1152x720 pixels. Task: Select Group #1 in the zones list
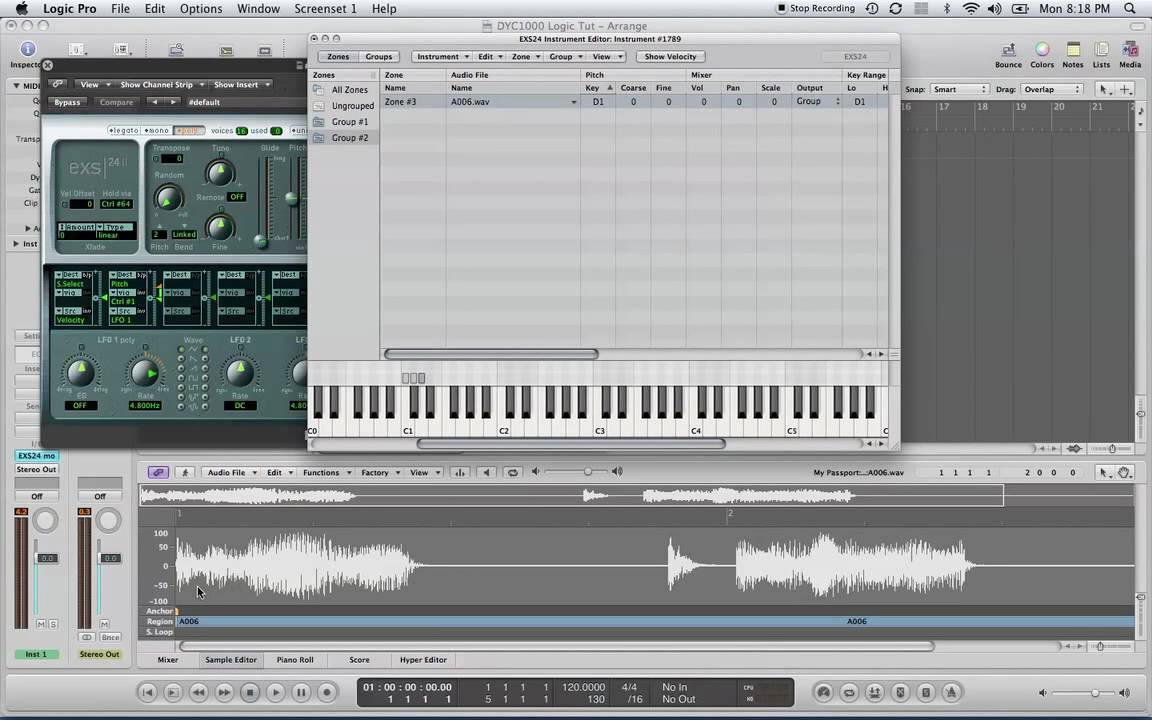(x=350, y=122)
